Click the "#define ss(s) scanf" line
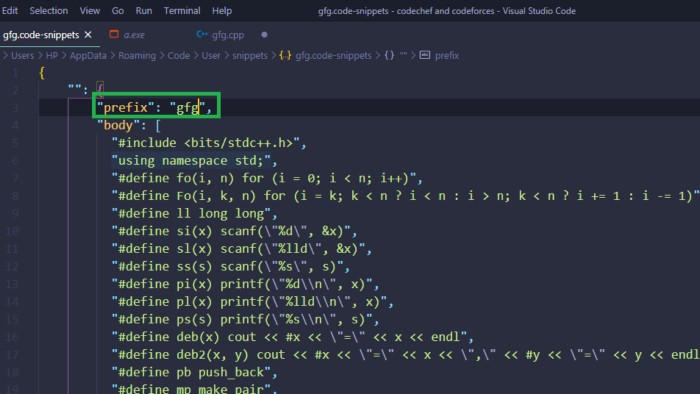Image resolution: width=700 pixels, height=394 pixels. [x=231, y=266]
